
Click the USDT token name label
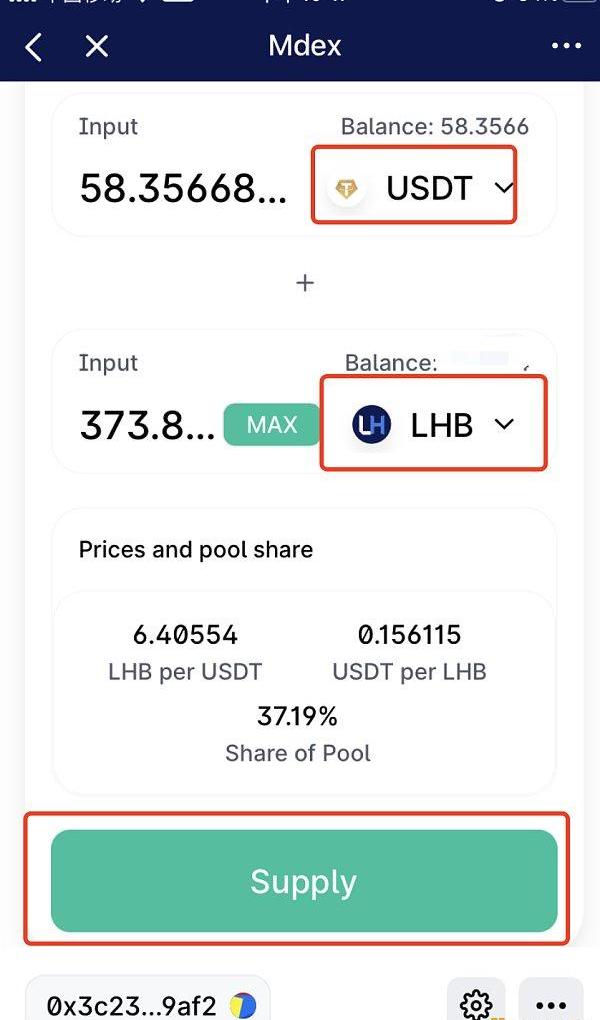(429, 188)
